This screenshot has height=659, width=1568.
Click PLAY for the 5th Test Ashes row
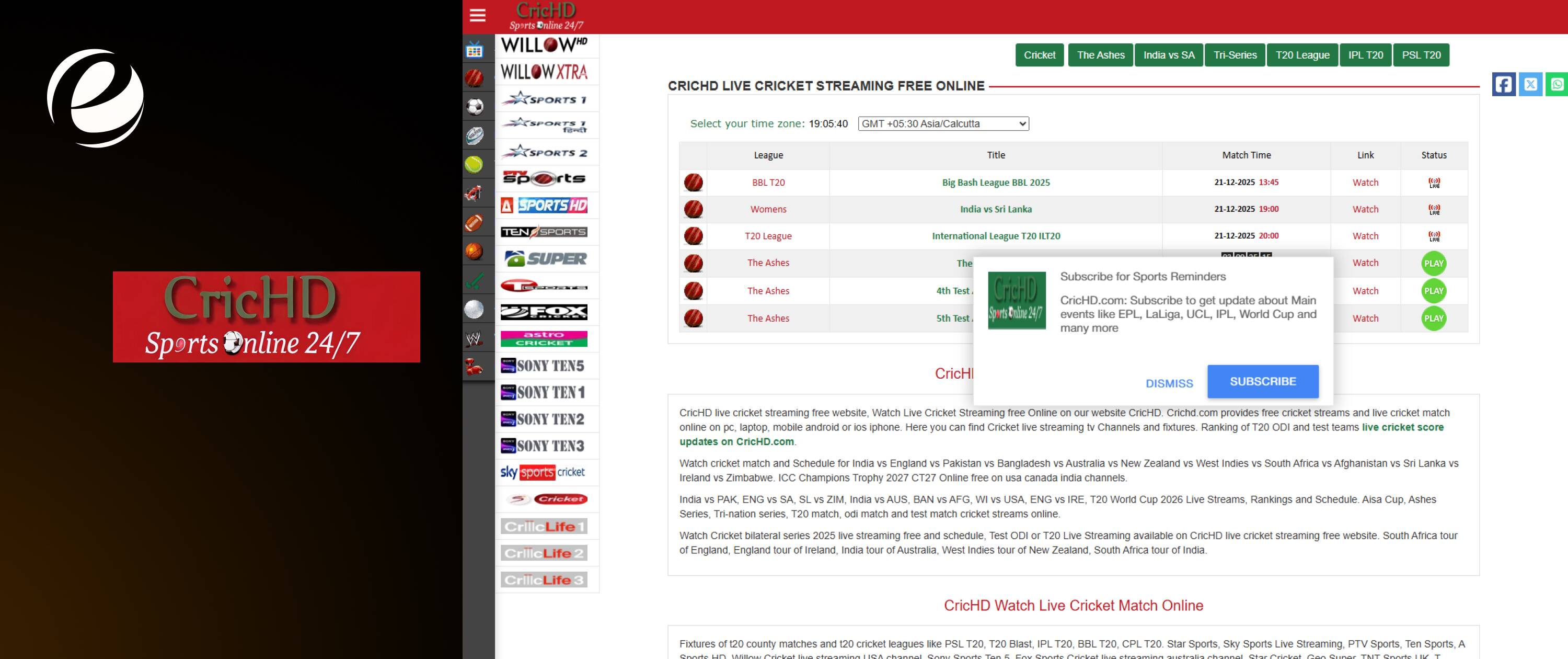[x=1434, y=318]
